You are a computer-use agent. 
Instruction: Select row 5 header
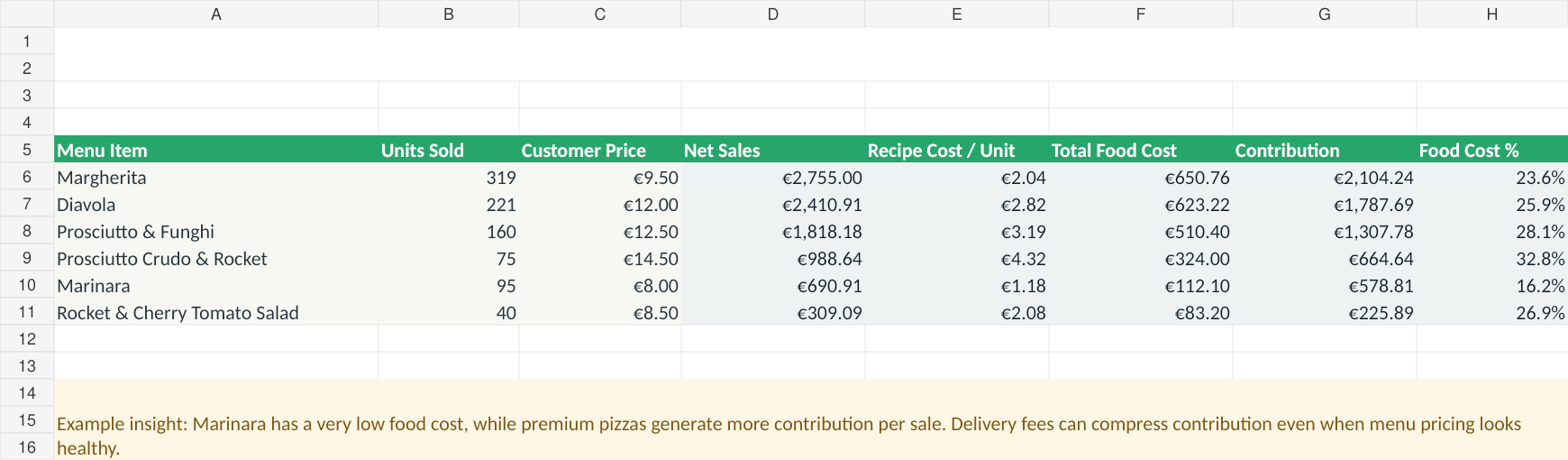[x=27, y=150]
